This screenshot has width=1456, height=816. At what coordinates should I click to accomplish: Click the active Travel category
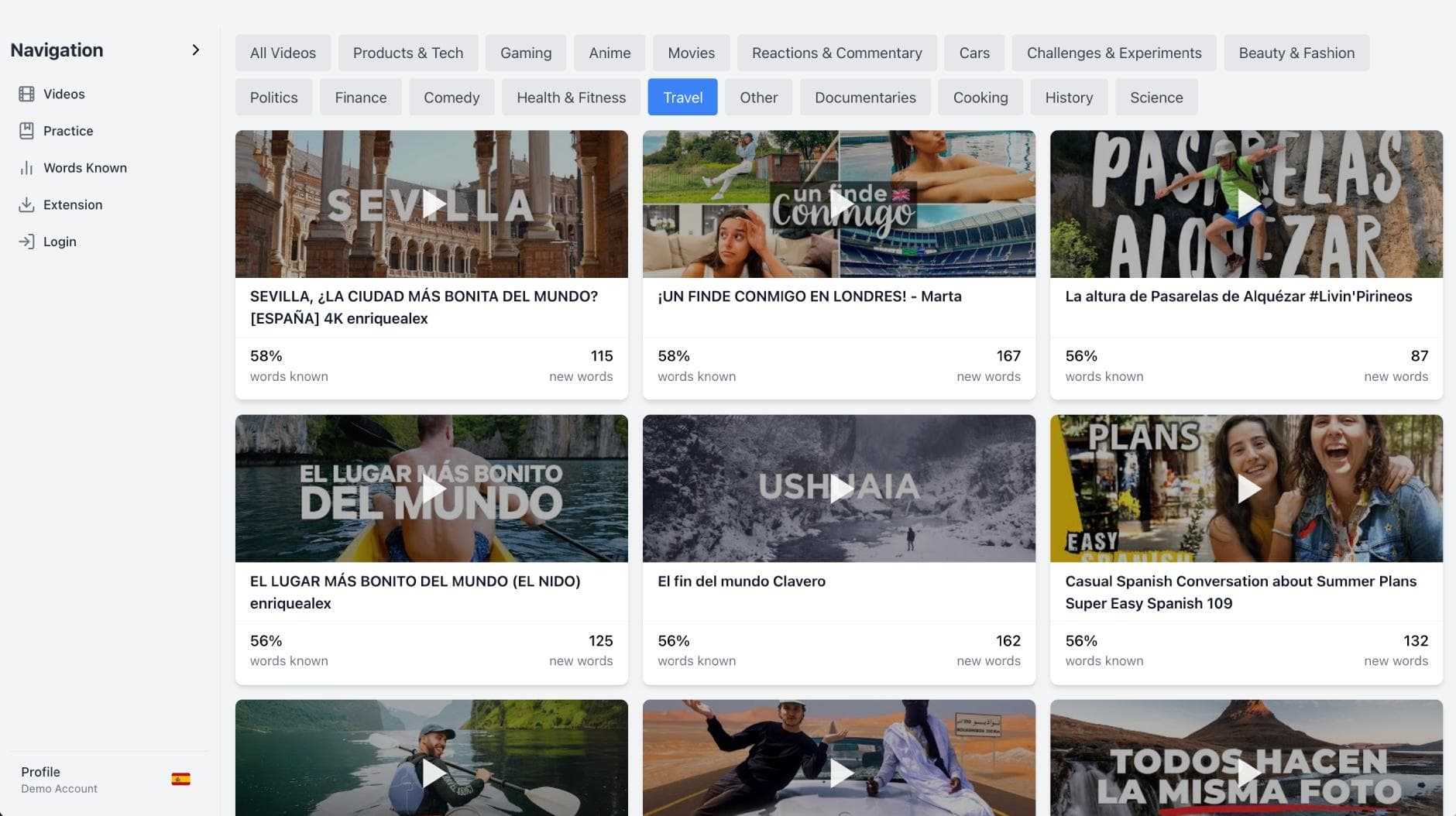pos(683,98)
